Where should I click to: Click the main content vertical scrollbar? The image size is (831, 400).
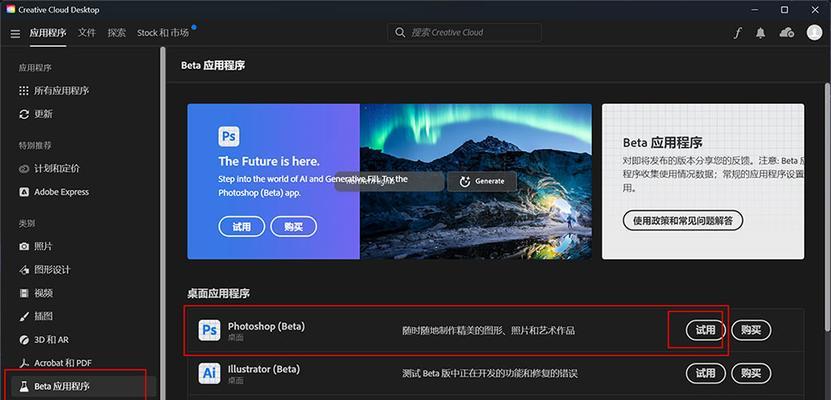pyautogui.click(x=827, y=207)
